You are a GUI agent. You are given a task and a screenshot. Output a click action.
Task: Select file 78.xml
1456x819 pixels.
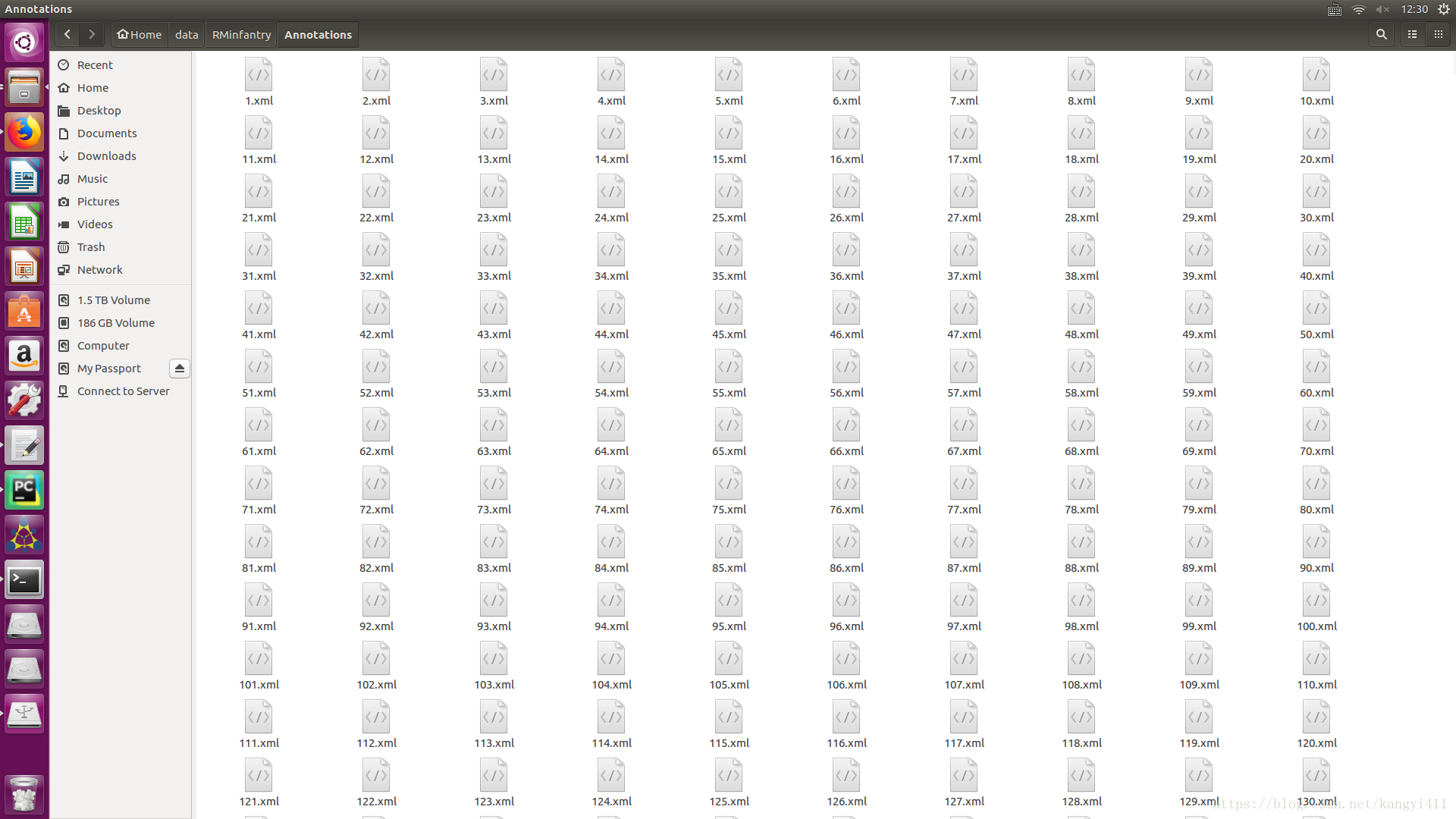coord(1081,491)
